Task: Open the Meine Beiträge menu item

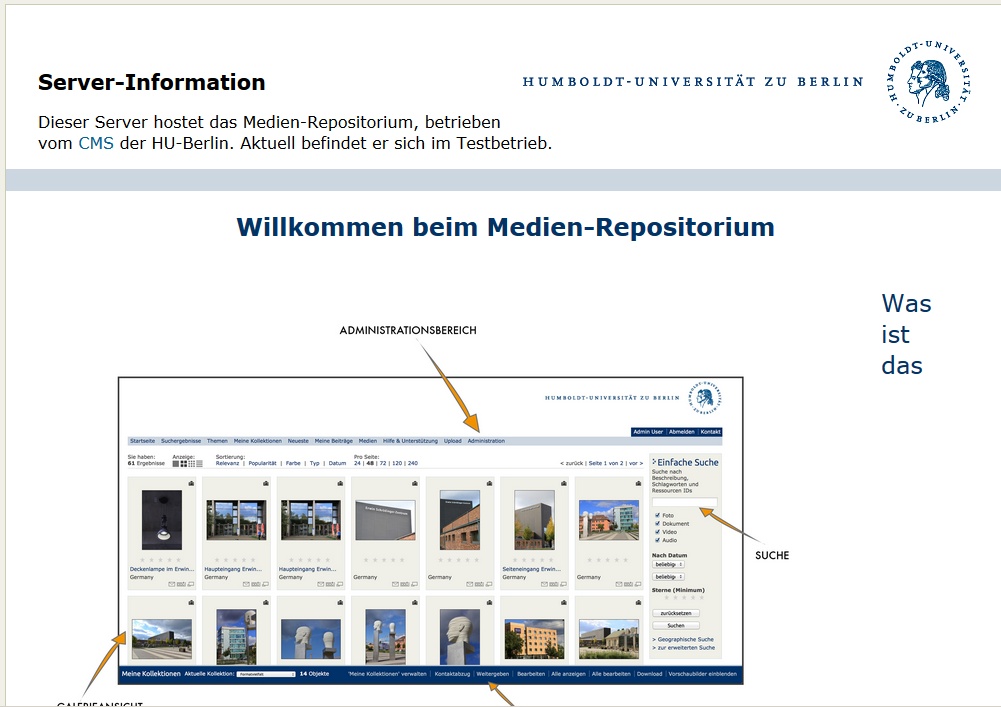Action: coord(333,441)
